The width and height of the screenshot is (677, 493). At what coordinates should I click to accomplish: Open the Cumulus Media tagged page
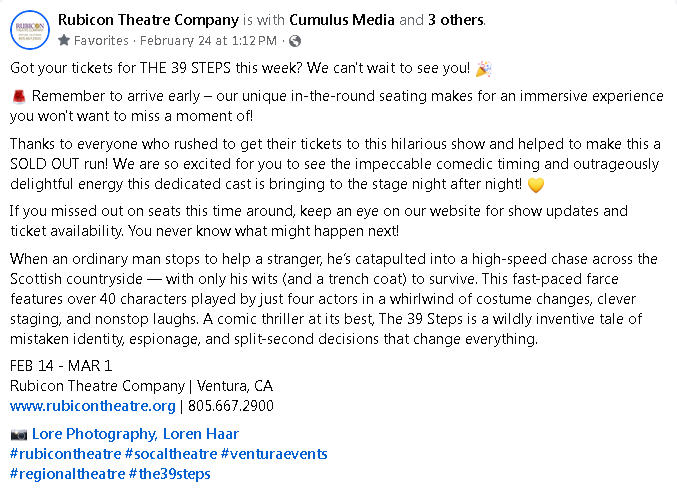coord(344,20)
